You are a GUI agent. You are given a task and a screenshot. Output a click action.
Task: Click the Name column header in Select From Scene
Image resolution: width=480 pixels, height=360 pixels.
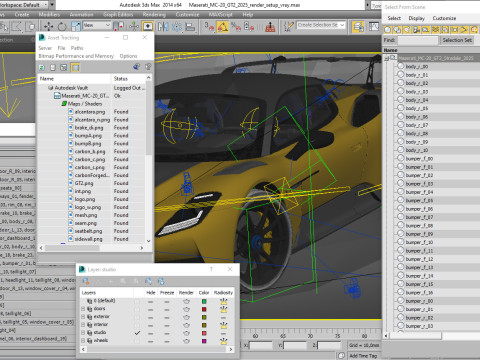click(x=431, y=50)
